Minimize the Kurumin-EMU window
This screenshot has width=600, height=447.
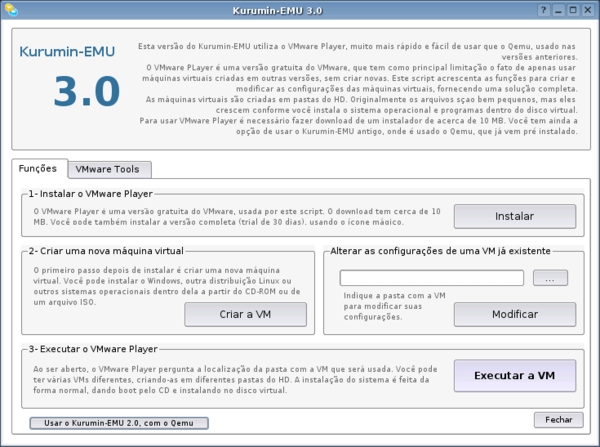558,10
